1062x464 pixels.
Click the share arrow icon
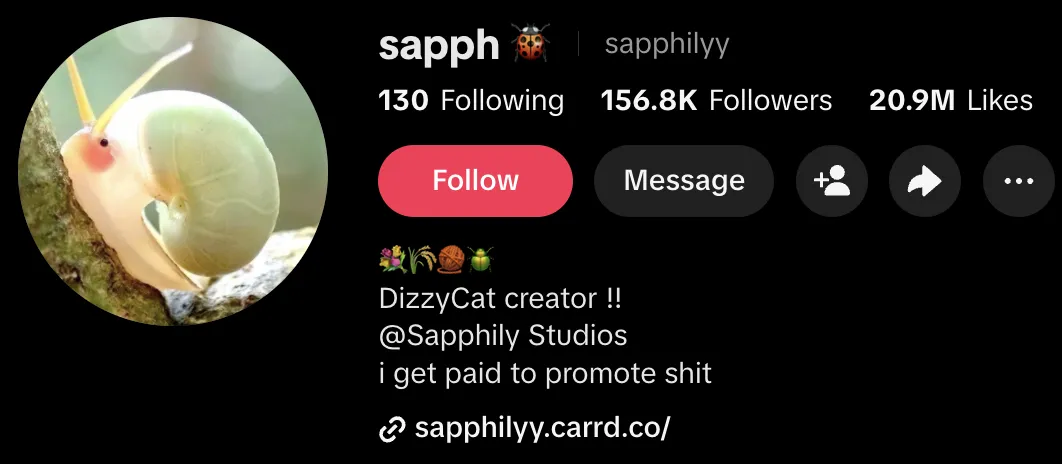[x=925, y=181]
